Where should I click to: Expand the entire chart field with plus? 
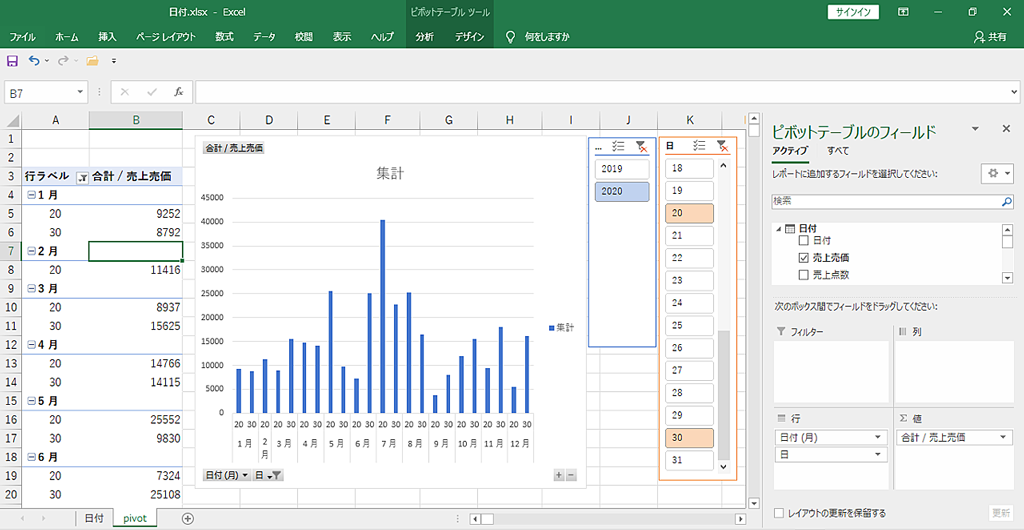point(558,475)
